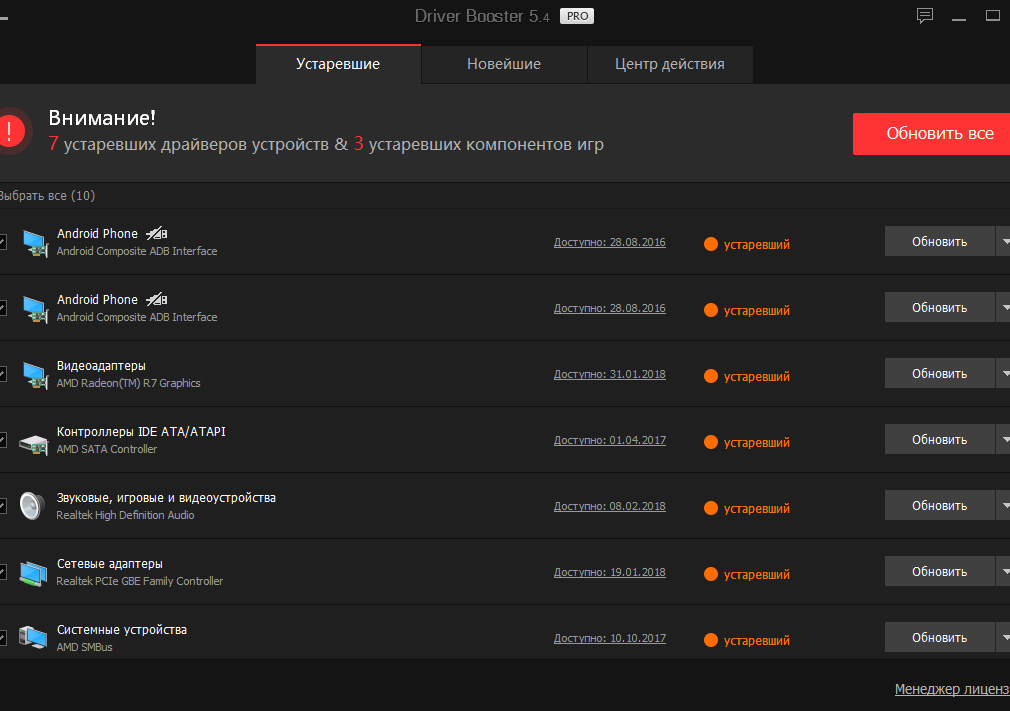Uncheck the lower Android Phone driver checkbox

(x=3, y=308)
